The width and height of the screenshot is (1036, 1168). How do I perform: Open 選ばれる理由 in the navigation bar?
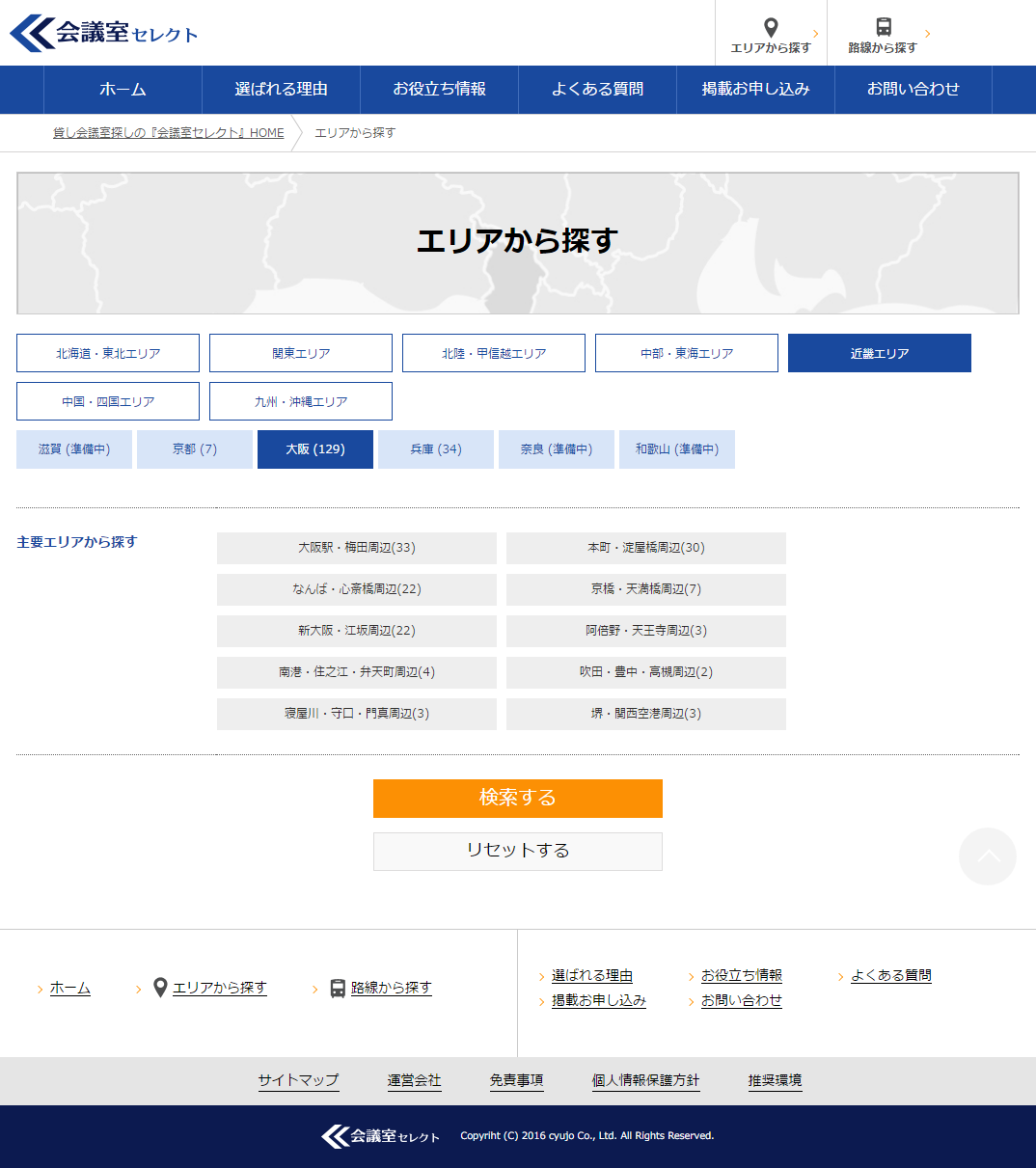pyautogui.click(x=281, y=90)
